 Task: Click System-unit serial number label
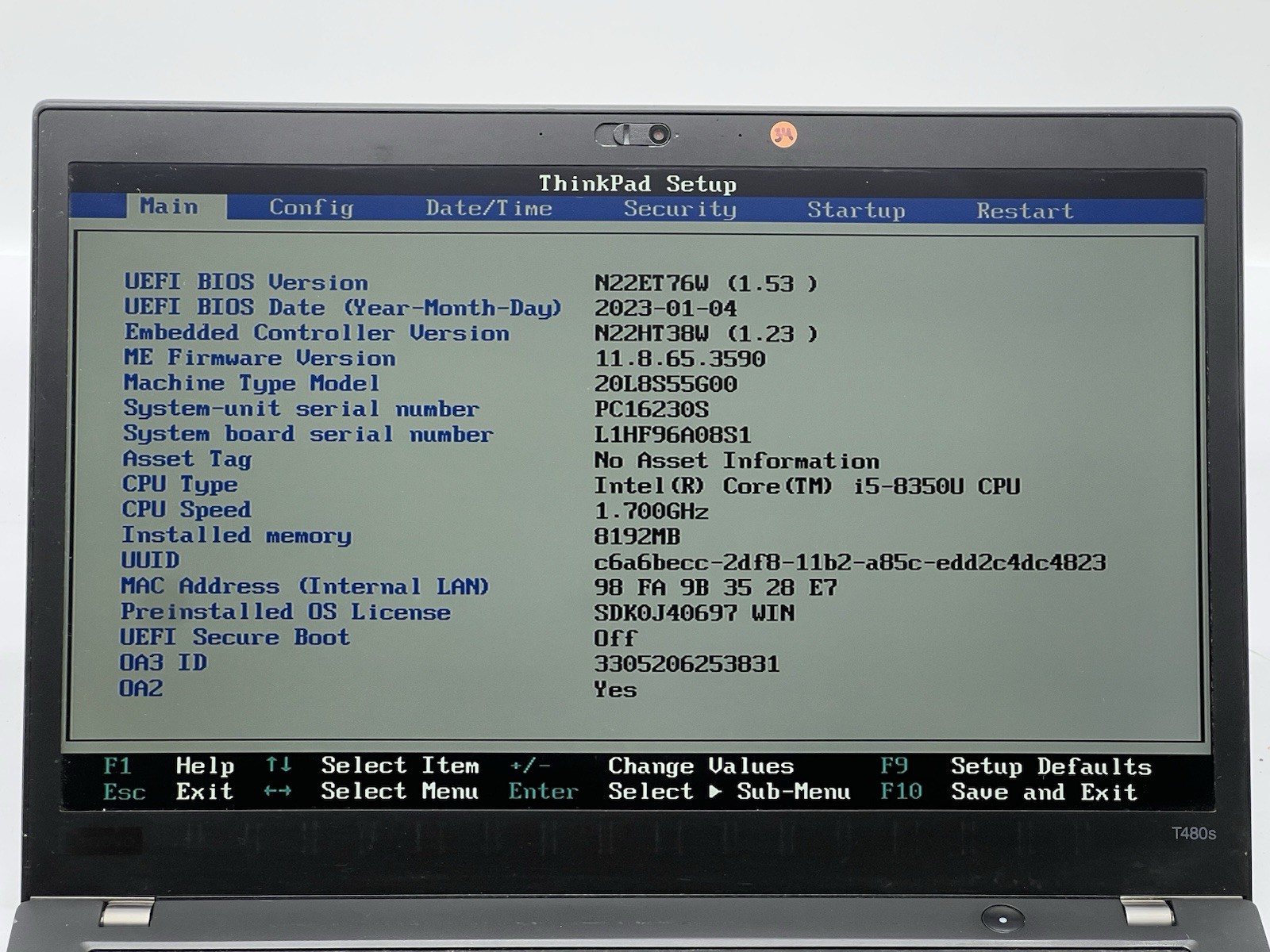[x=301, y=409]
